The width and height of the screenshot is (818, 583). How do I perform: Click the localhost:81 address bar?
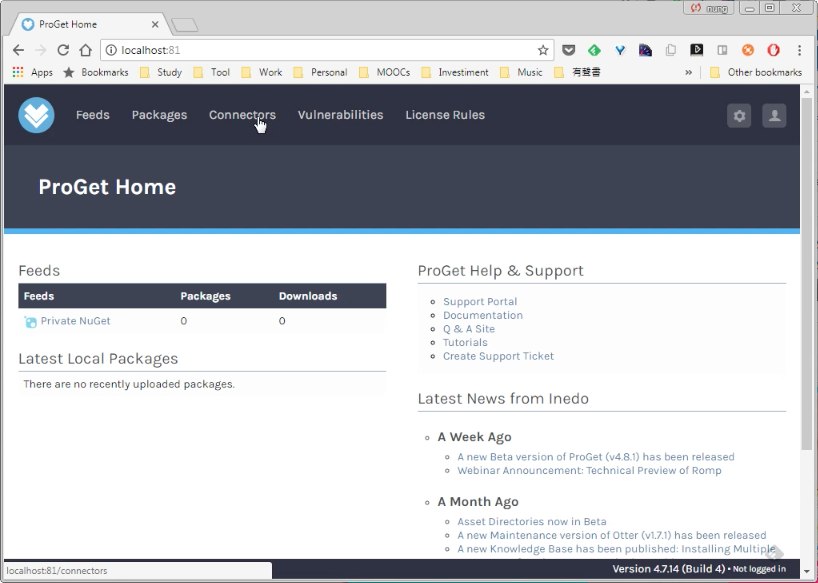(x=326, y=50)
